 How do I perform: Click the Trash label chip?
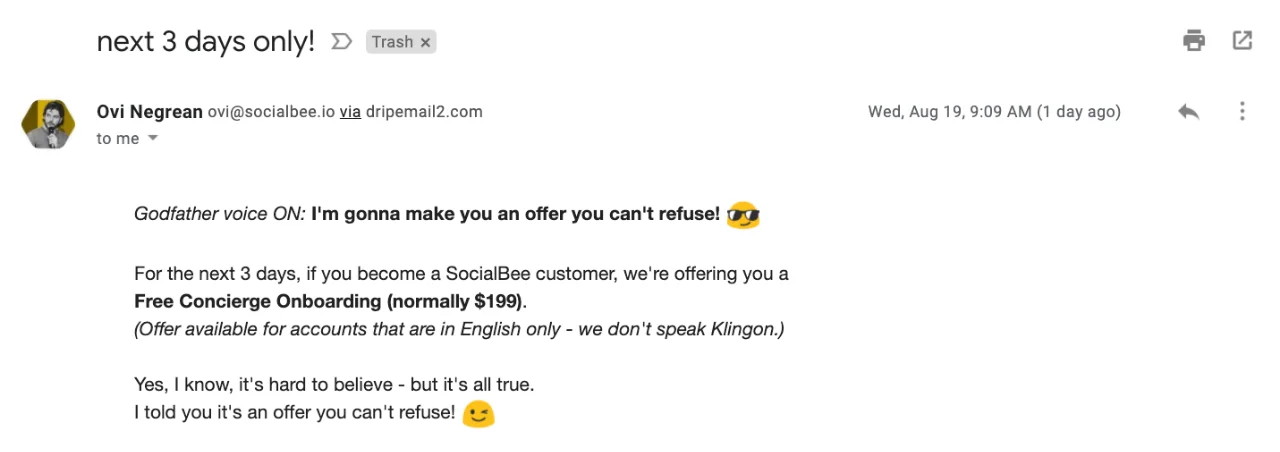[391, 42]
